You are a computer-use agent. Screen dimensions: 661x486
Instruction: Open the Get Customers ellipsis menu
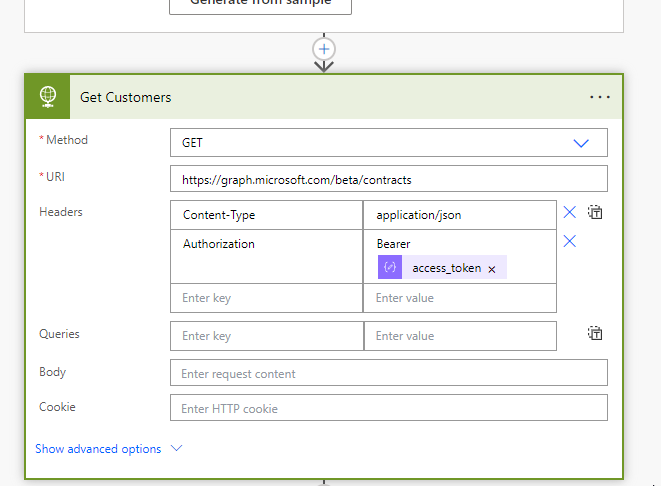click(x=599, y=97)
